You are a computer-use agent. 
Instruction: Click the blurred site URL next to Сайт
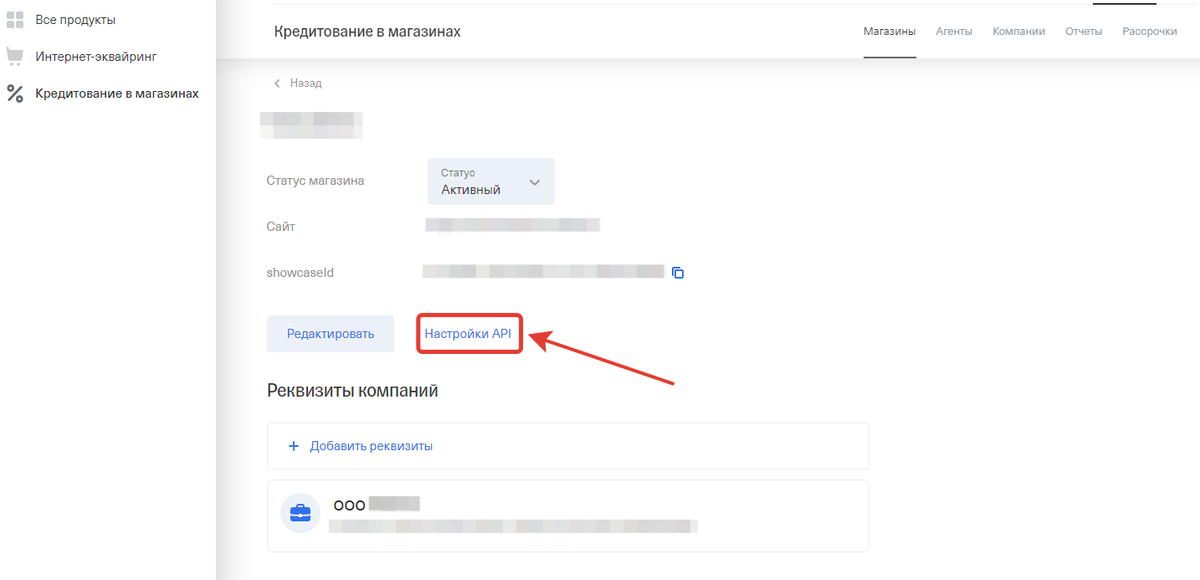click(512, 226)
